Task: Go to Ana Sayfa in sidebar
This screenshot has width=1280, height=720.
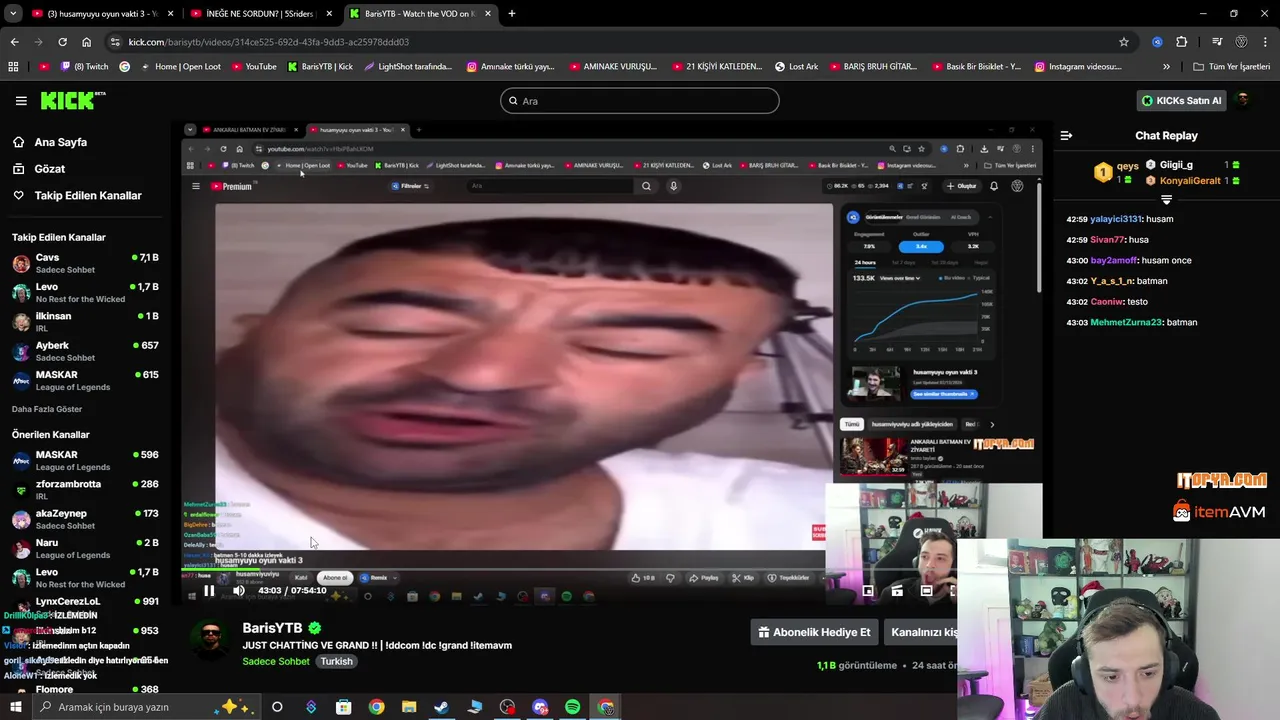Action: pyautogui.click(x=61, y=142)
